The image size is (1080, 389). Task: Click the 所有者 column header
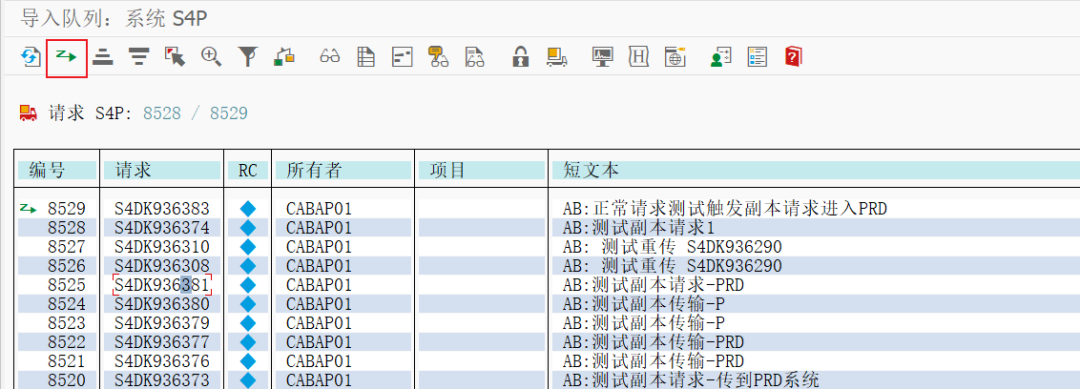point(344,170)
